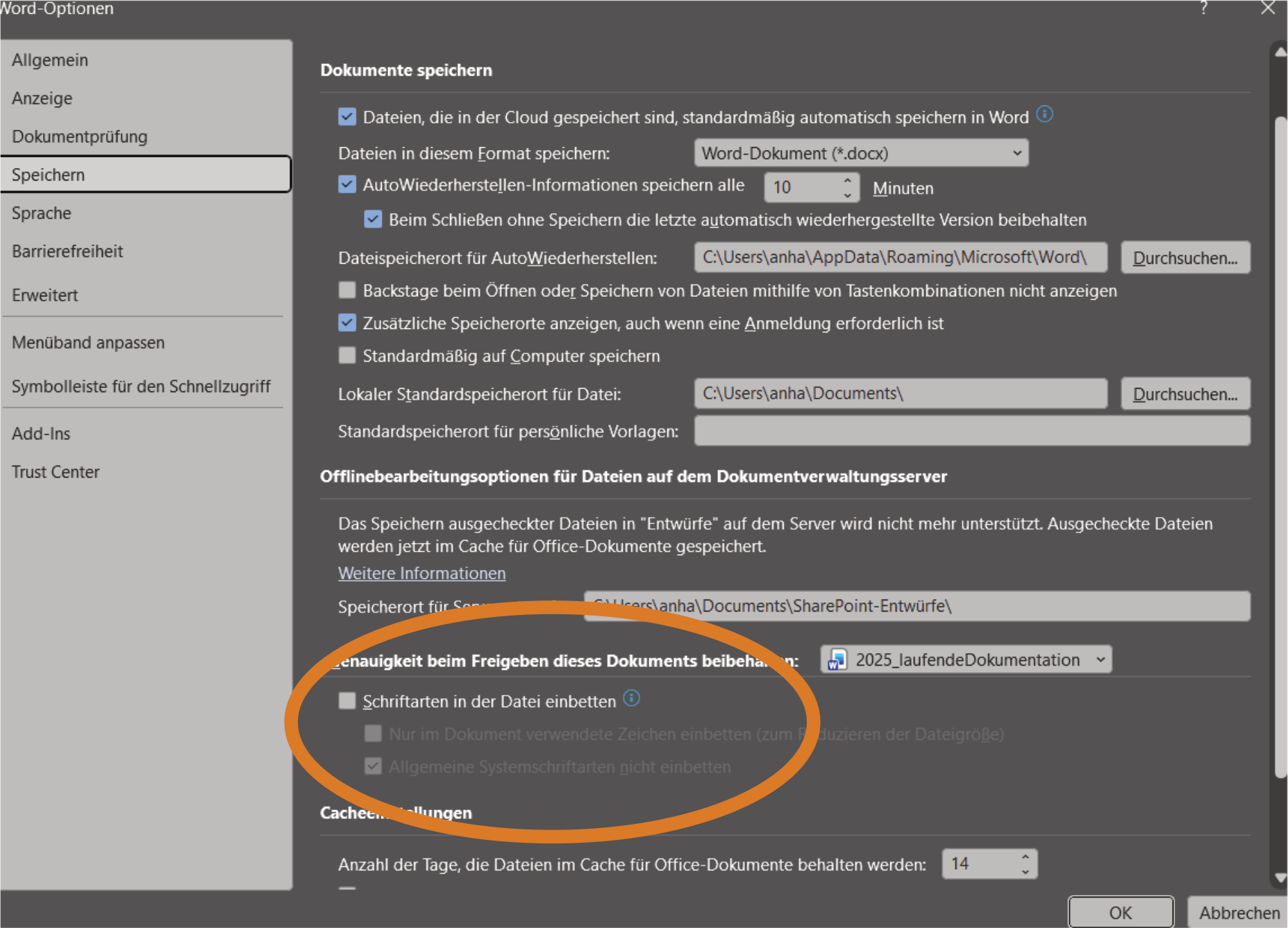1288x928 pixels.
Task: Uncheck AutoWiederherstellen-Informationen speichern
Action: coord(347,185)
